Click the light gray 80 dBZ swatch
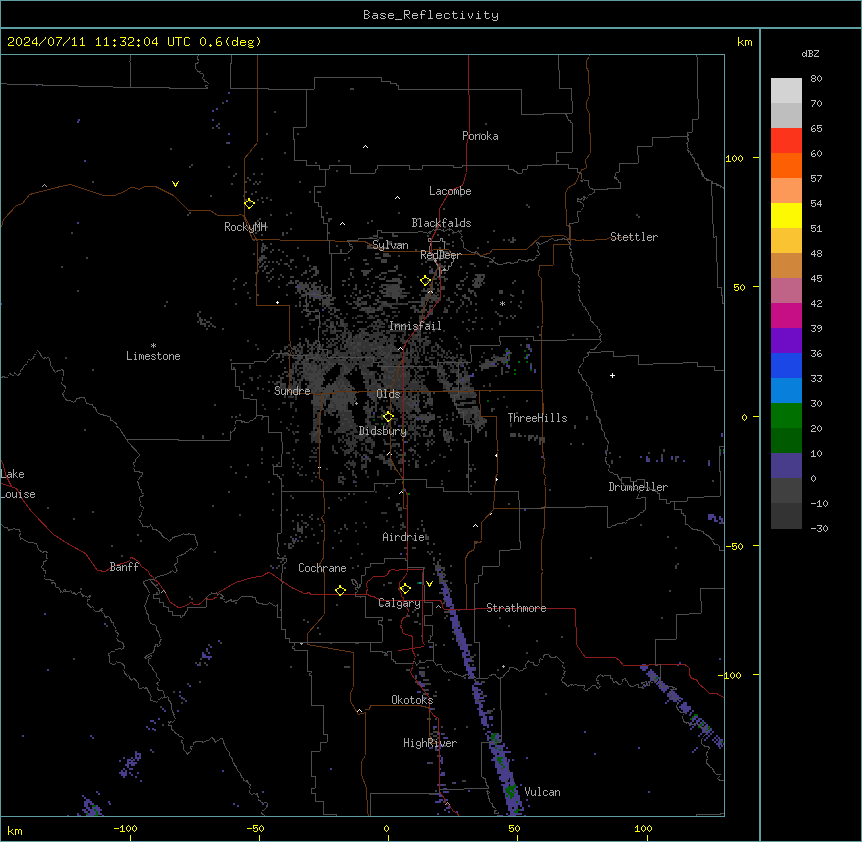This screenshot has width=862, height=842. 786,91
